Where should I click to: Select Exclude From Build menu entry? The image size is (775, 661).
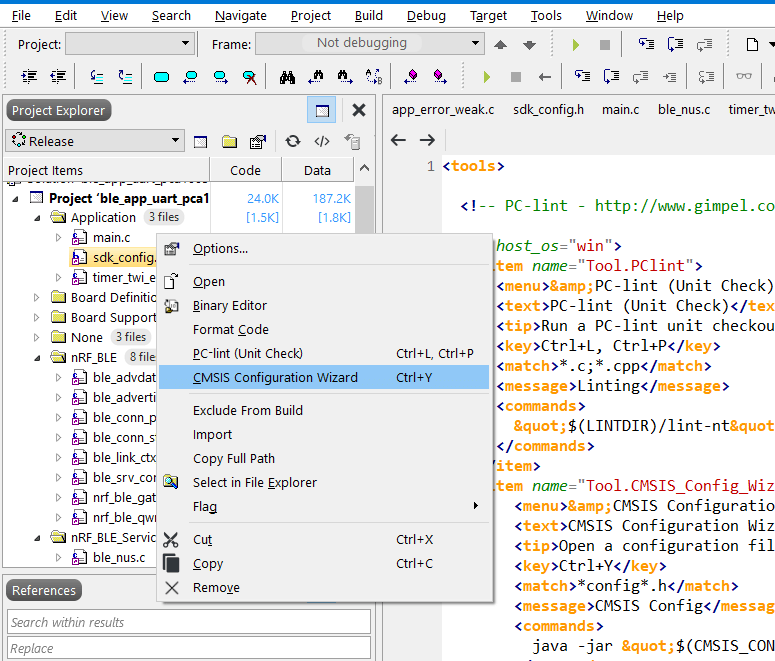(247, 411)
